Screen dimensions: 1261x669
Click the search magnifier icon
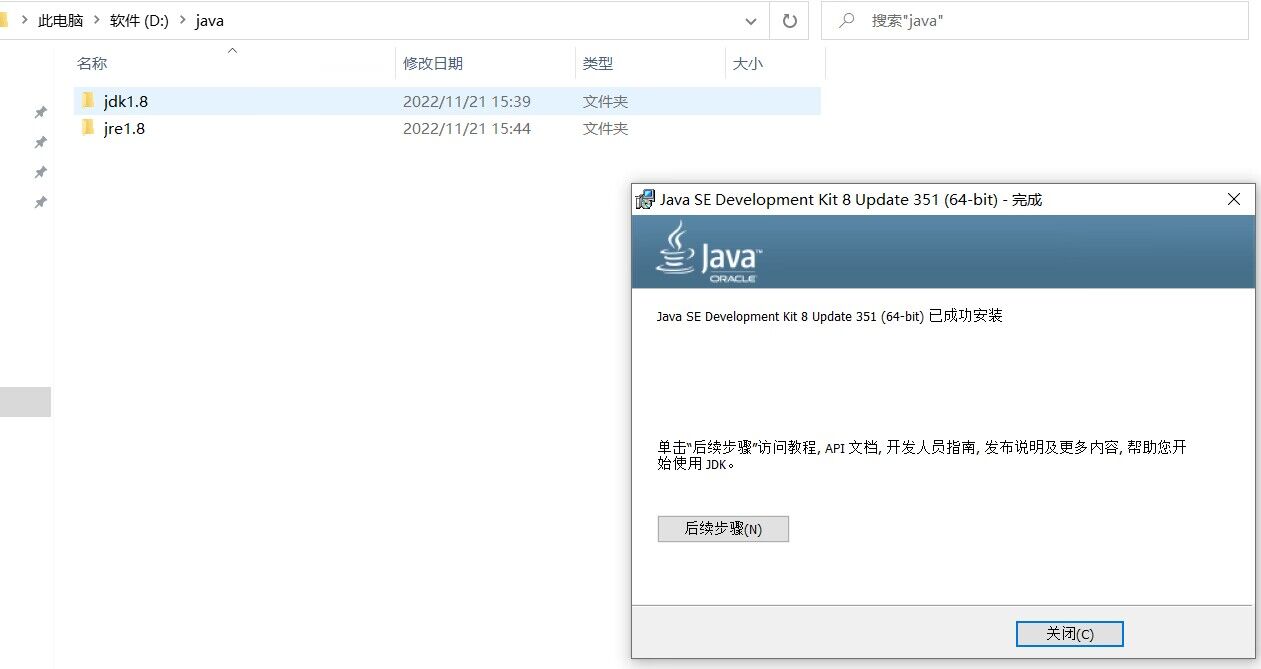(x=847, y=20)
